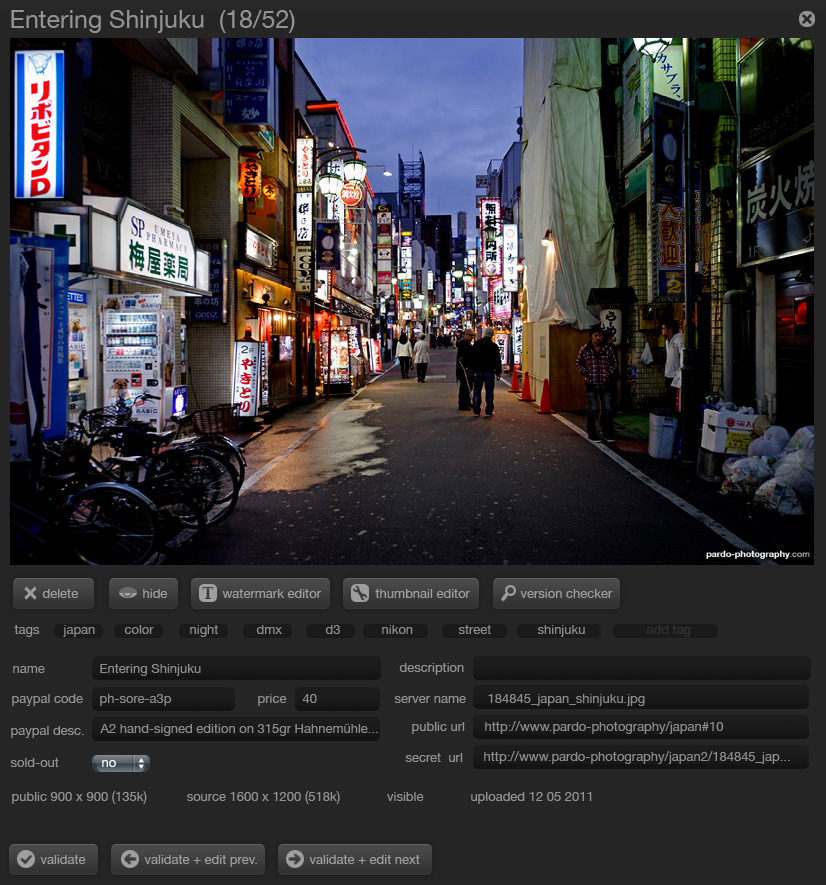Screen dimensions: 826x885
Task: Click the add tag field
Action: click(x=668, y=630)
